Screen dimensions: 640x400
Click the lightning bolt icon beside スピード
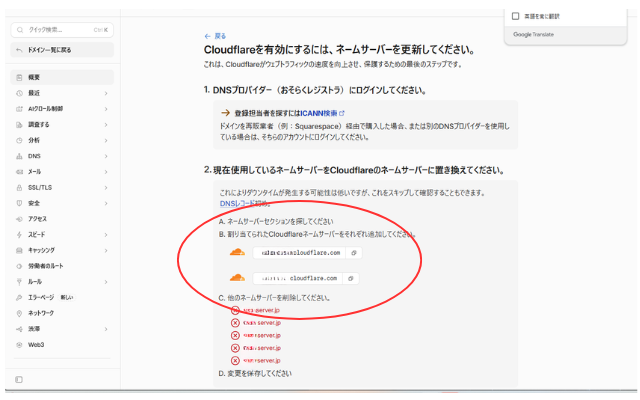(x=19, y=235)
